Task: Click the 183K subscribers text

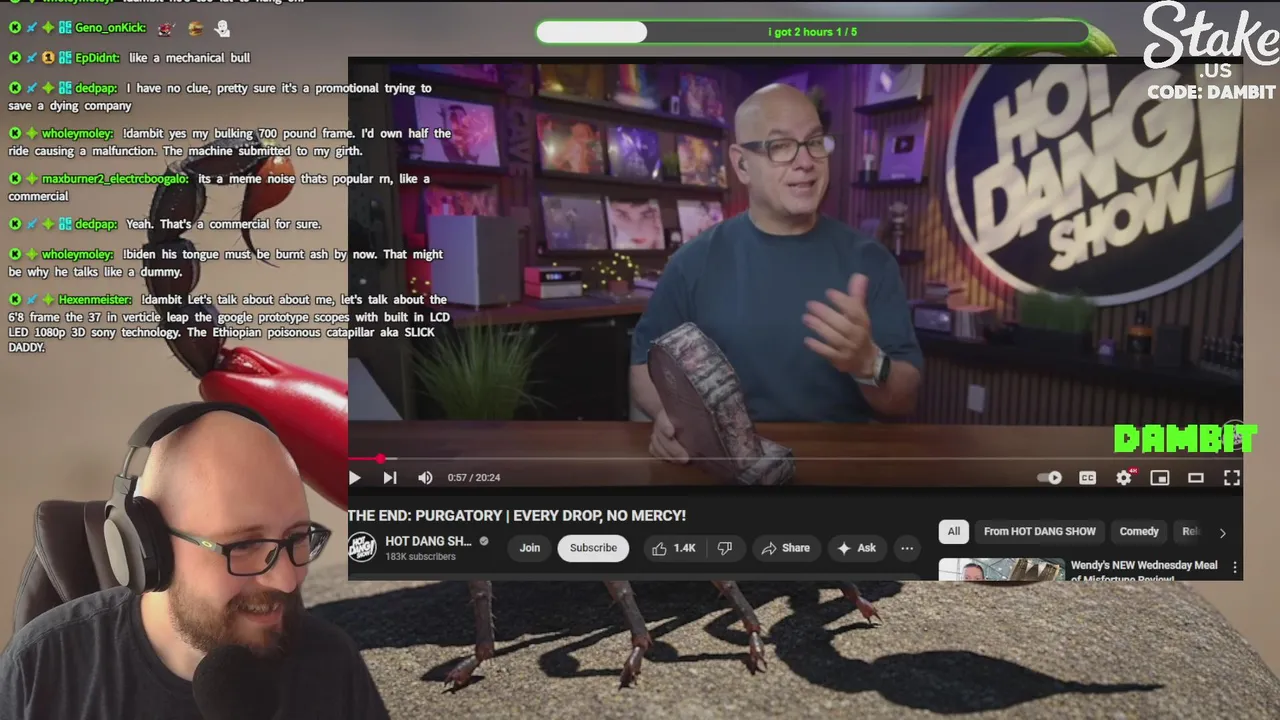Action: [x=420, y=557]
